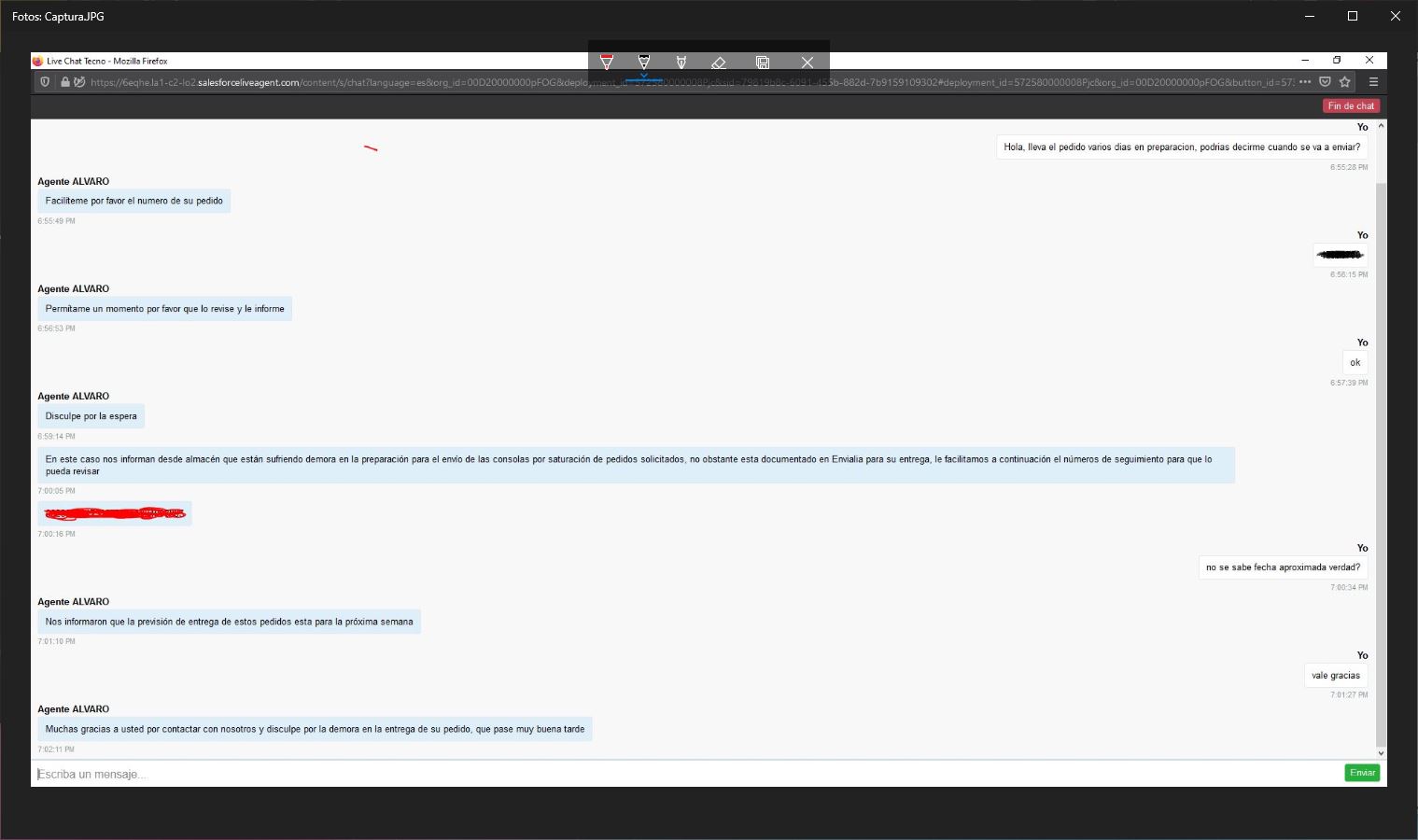1418x840 pixels.
Task: Click 'Facilíteme por favor el numero de su pedido'
Action: 134,201
